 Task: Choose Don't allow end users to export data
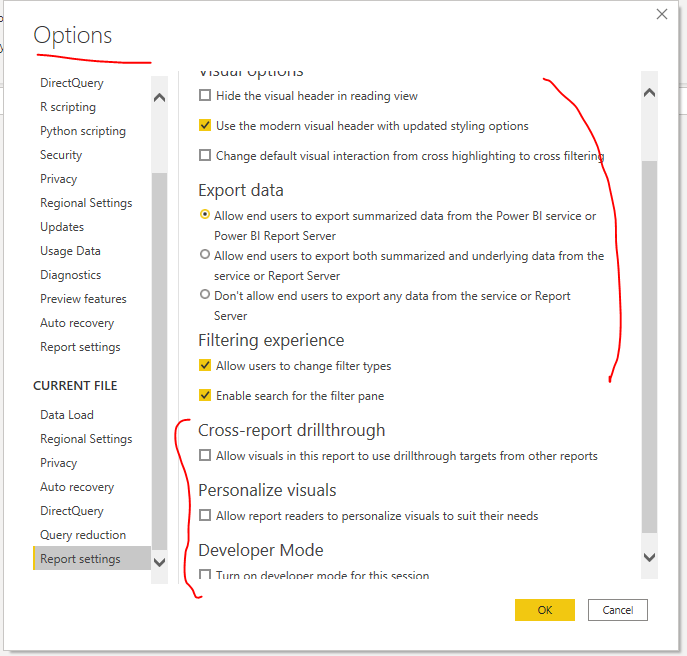pyautogui.click(x=205, y=294)
